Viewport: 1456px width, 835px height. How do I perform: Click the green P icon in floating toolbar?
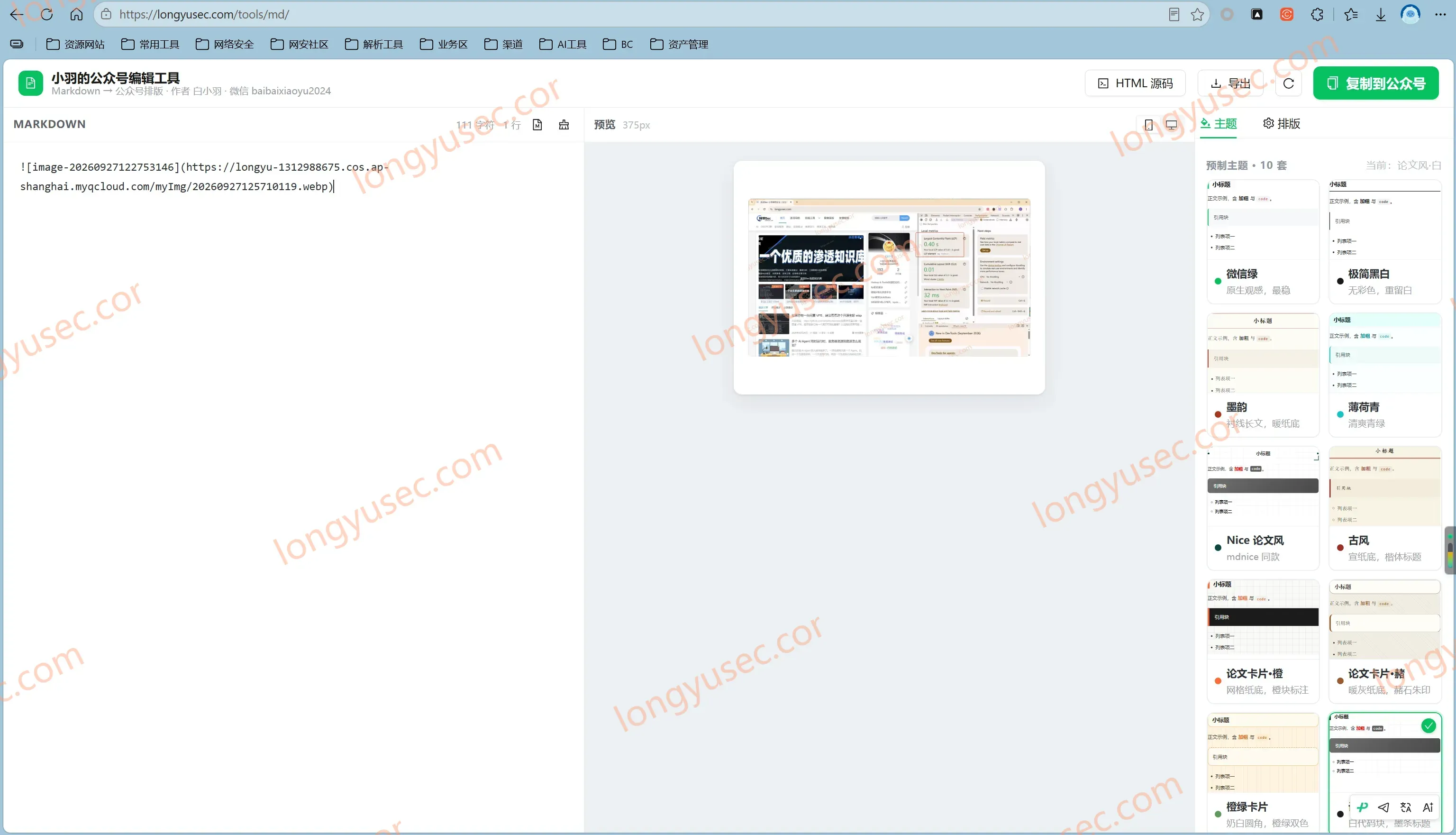[1363, 807]
